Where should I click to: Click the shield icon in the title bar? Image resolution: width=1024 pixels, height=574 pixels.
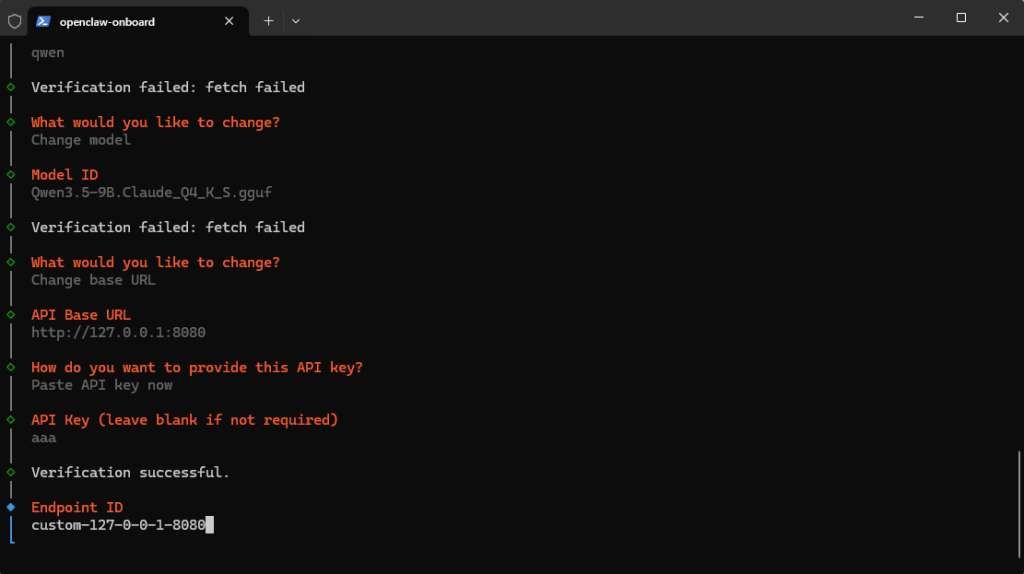pyautogui.click(x=14, y=21)
